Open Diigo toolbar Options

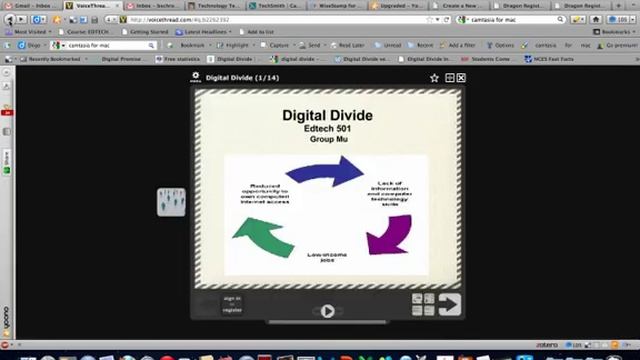point(500,45)
